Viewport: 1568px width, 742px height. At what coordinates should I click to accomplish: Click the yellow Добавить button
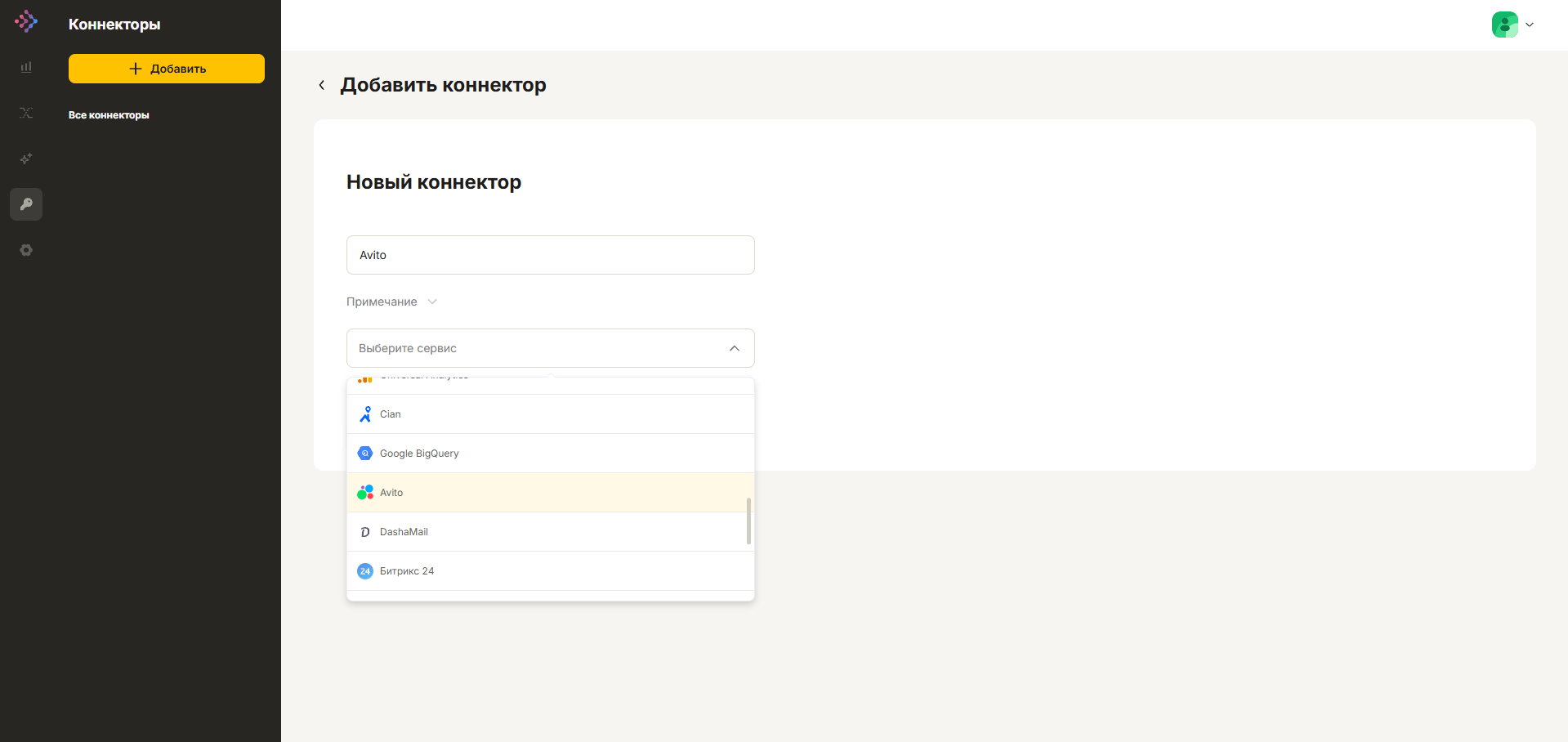[167, 69]
